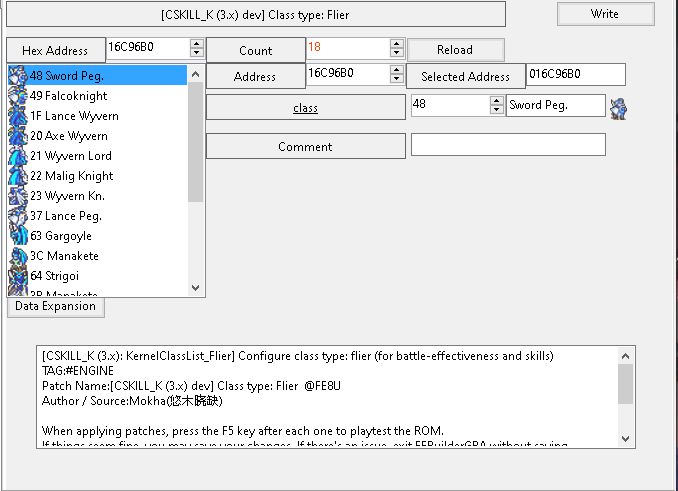The image size is (678, 491).
Task: Select list row 1F Lance Wyvern
Action: 97,116
